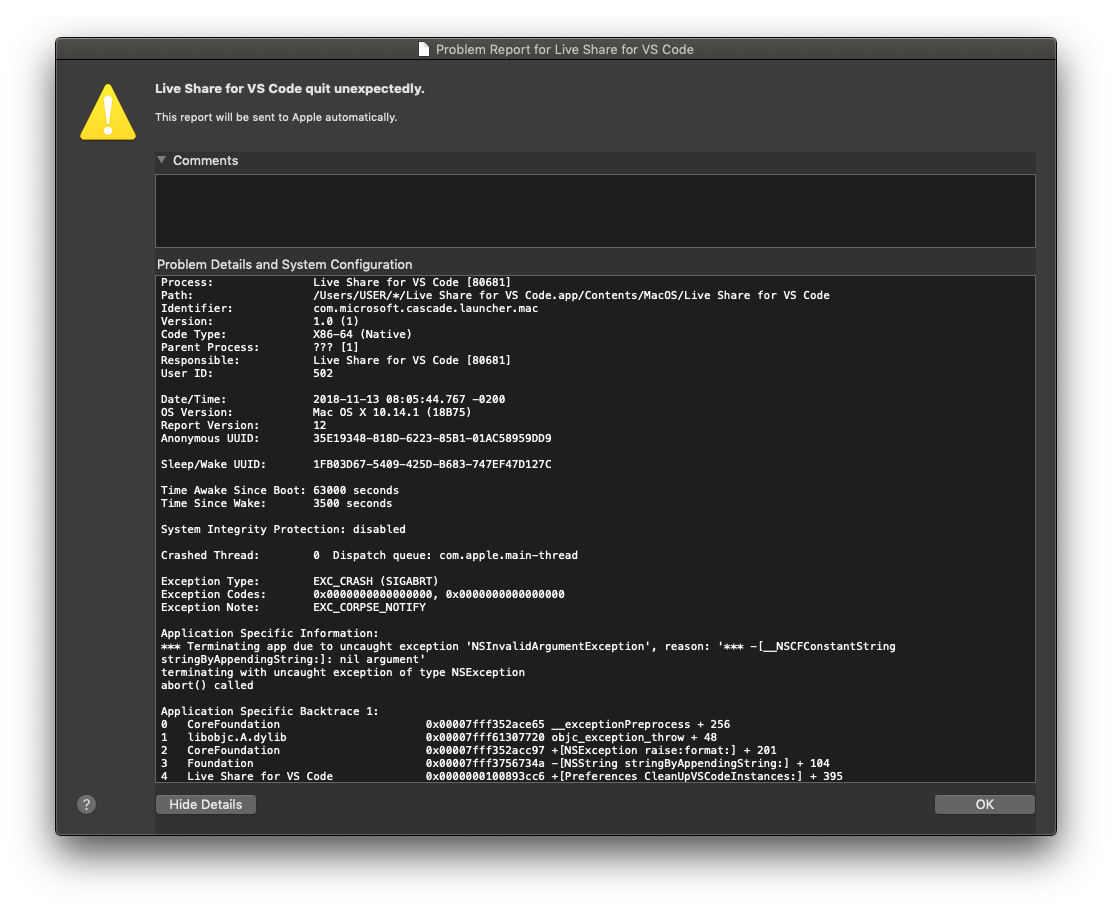
Task: Click Parent Process value '??? [1]'
Action: click(x=335, y=347)
